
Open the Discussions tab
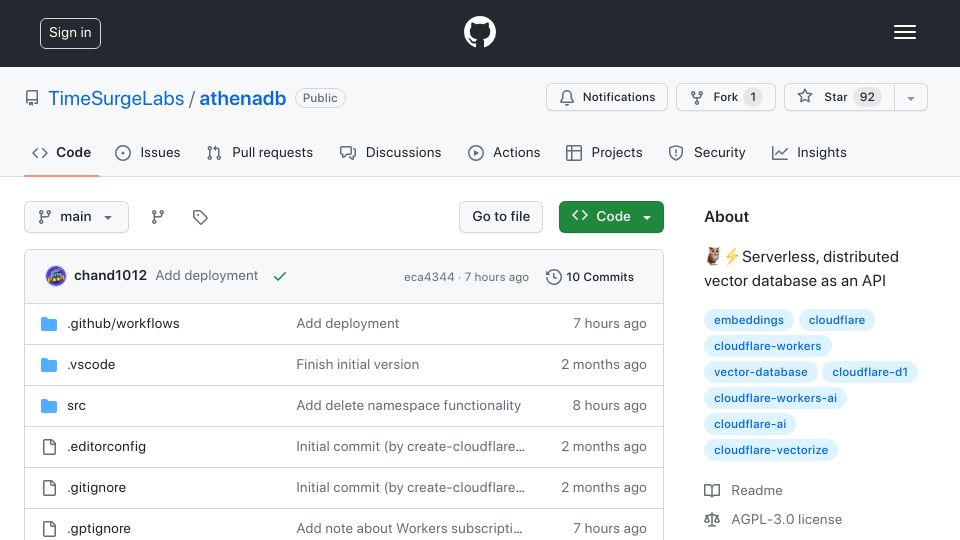tap(391, 152)
